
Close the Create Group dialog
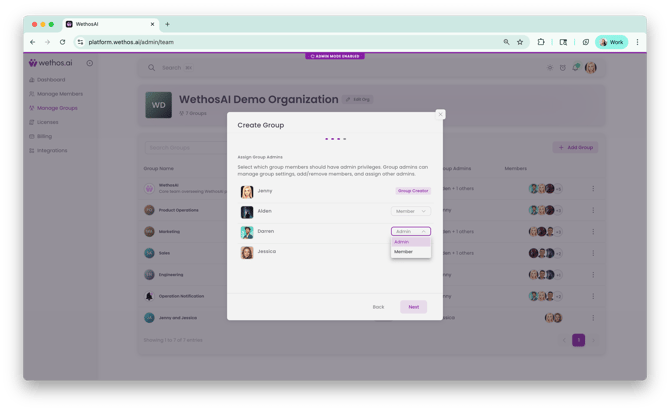click(x=440, y=115)
